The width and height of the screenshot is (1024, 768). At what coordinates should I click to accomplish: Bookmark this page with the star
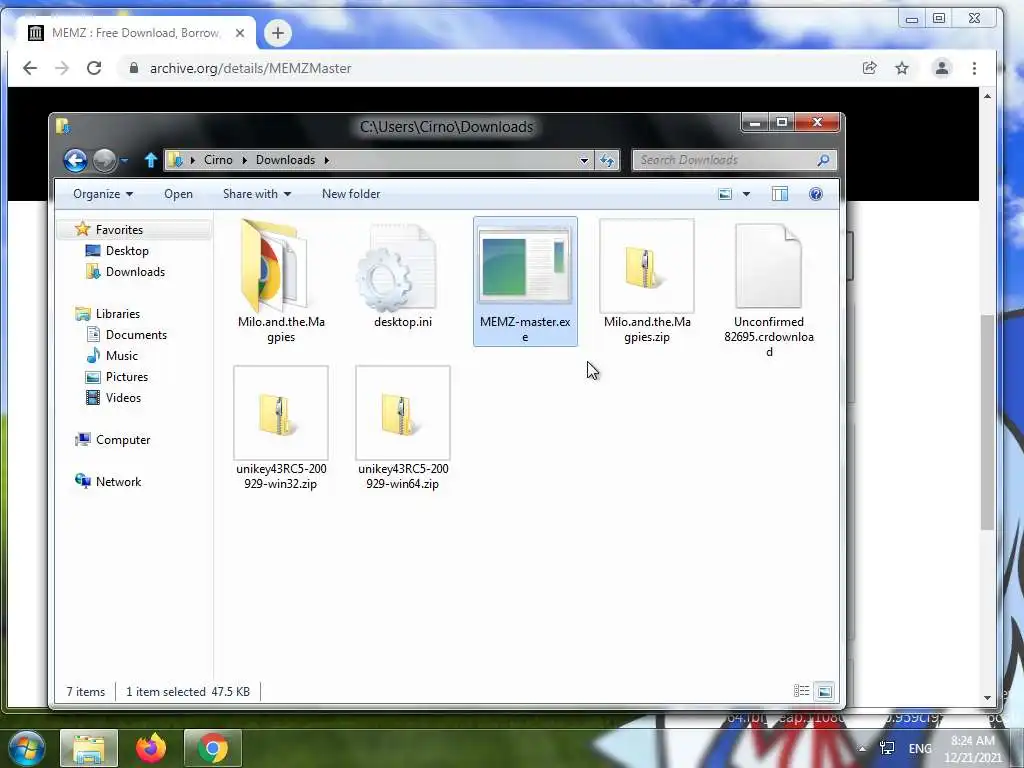point(902,68)
